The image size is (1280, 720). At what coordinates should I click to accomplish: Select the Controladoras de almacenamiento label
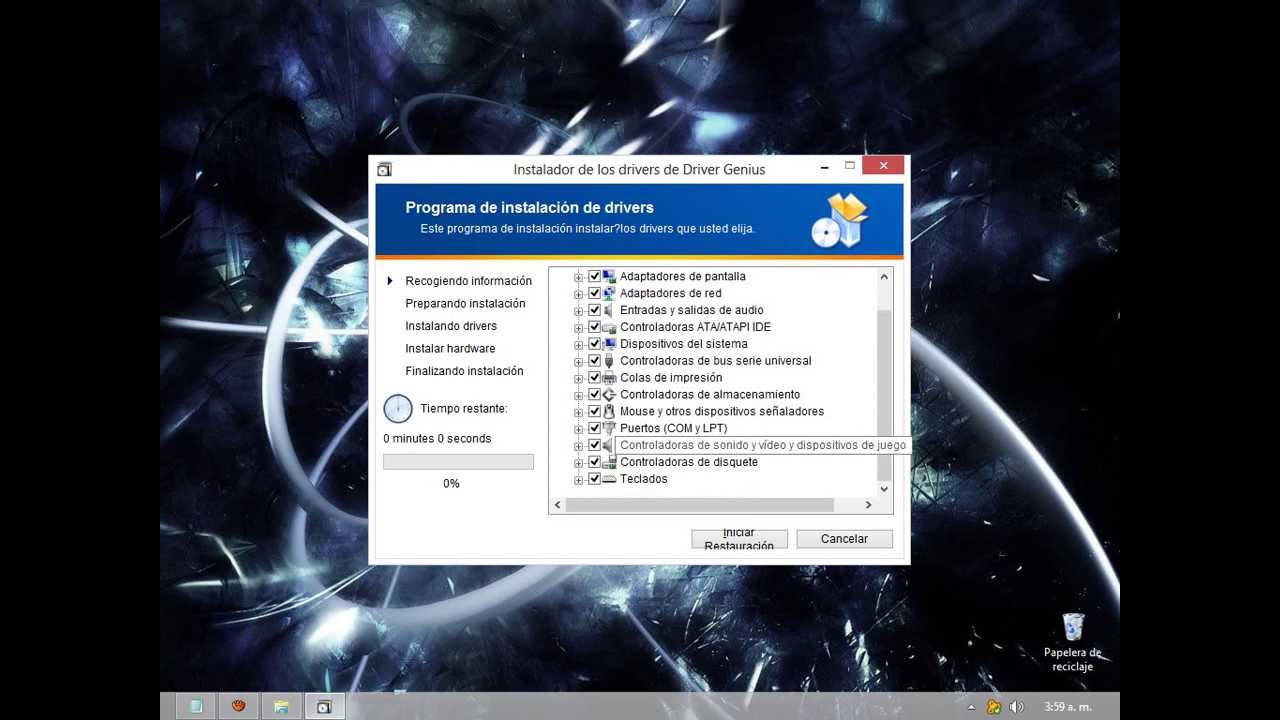pos(709,395)
